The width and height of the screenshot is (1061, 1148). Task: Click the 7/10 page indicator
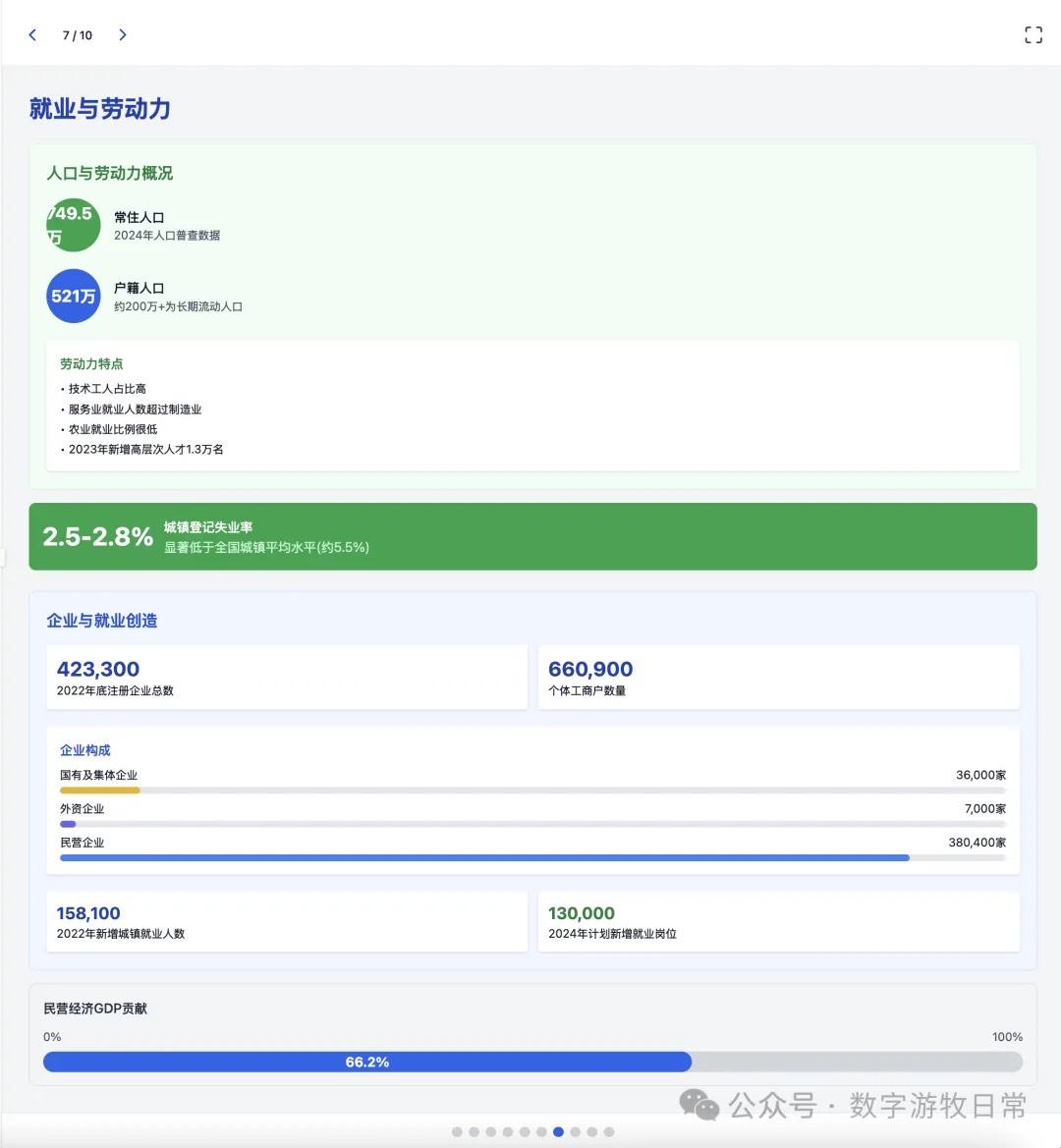(x=78, y=34)
